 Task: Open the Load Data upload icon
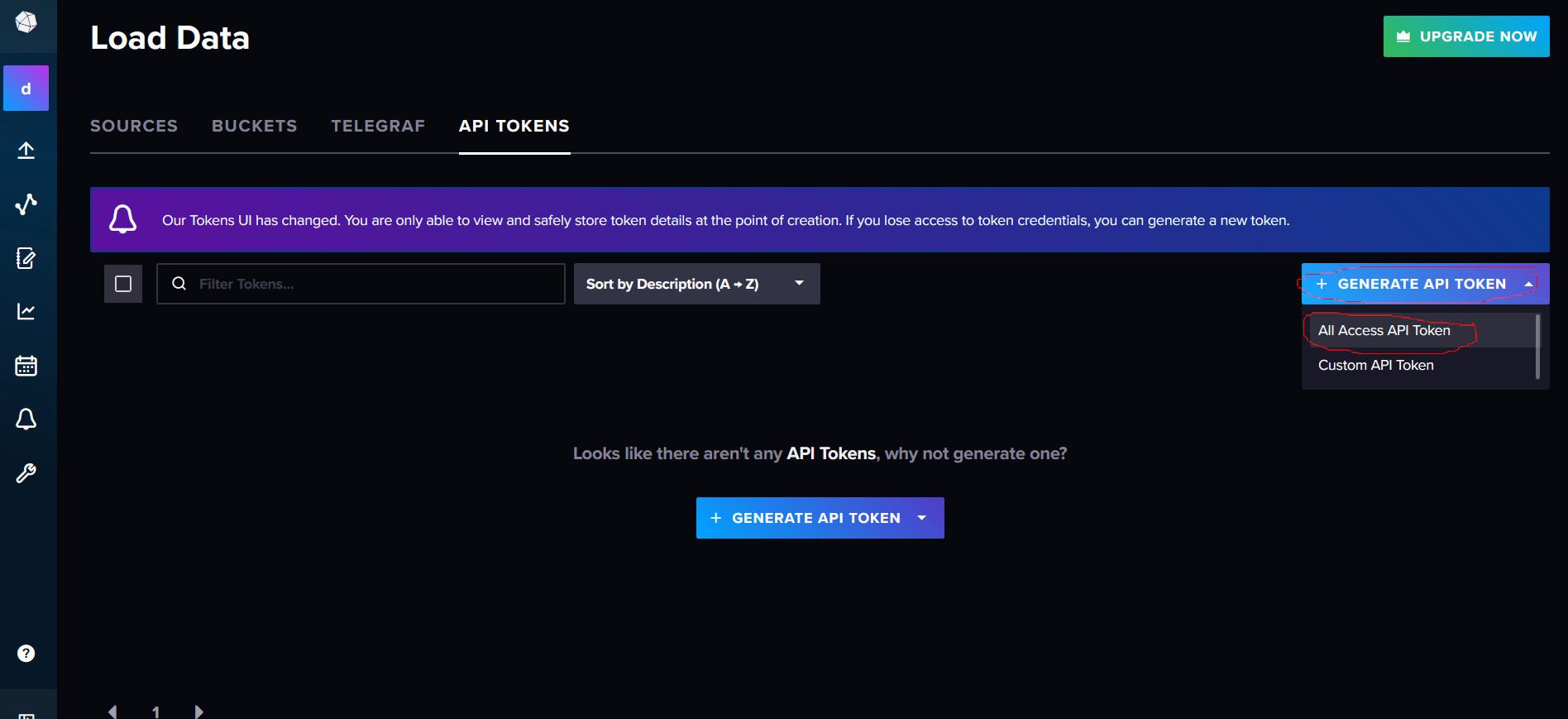pos(26,150)
